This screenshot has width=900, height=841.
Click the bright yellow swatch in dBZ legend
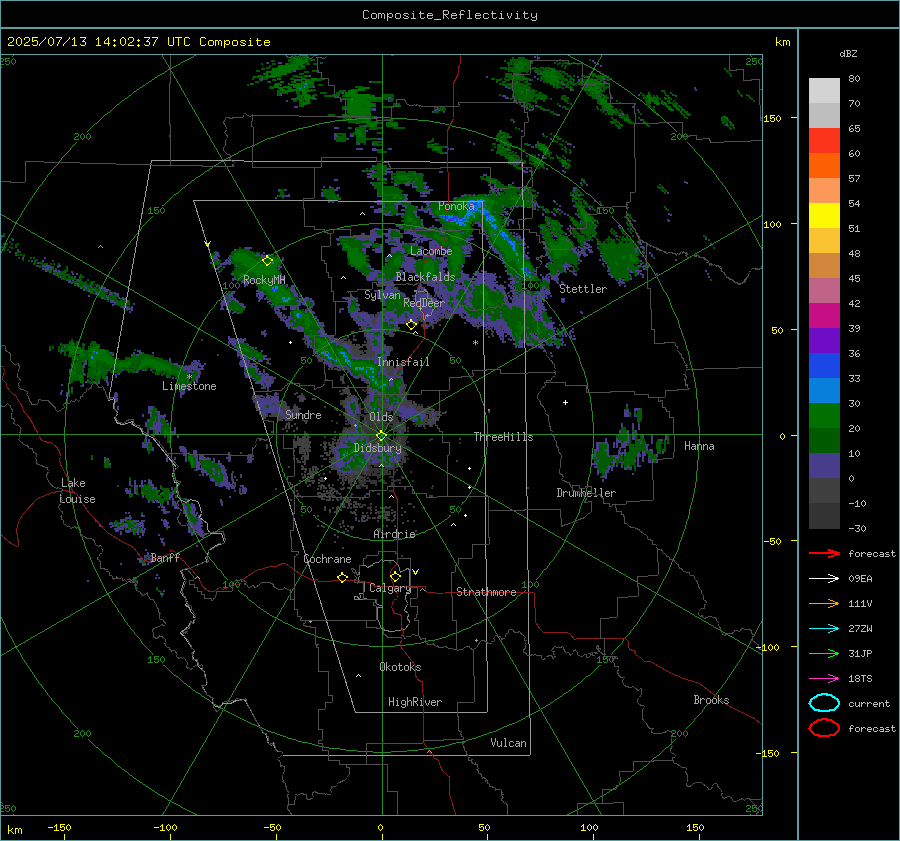coord(824,216)
